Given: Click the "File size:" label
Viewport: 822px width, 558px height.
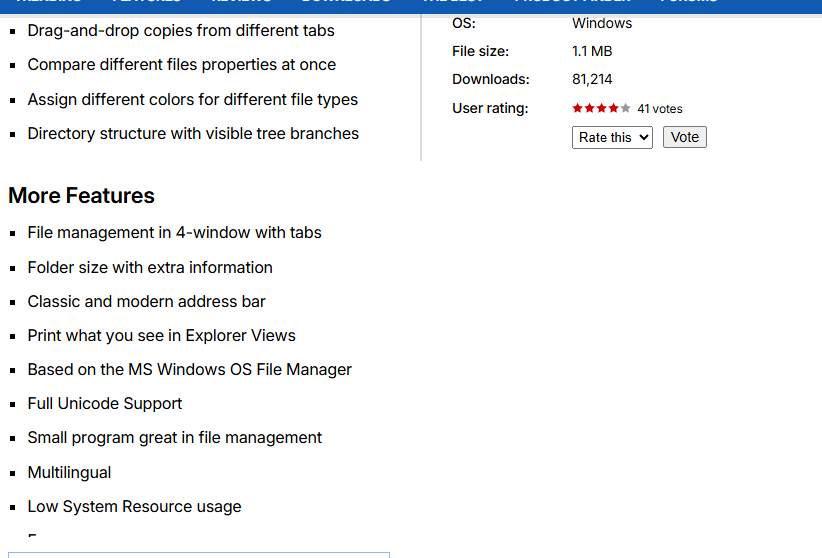Looking at the screenshot, I should pos(481,51).
